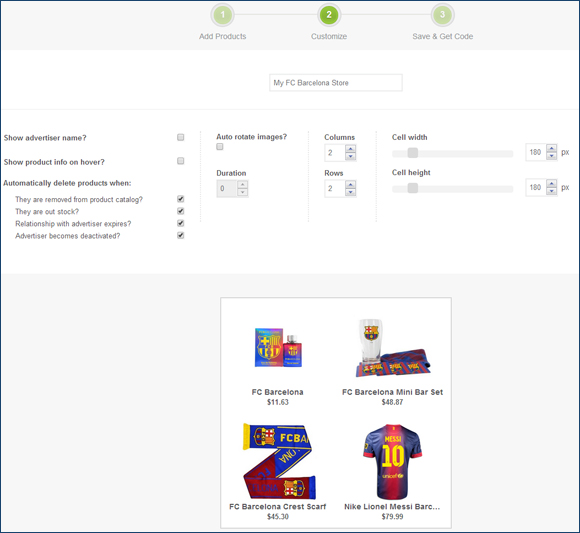Screen dimensions: 580x533
Task: Click the Columns number field
Action: tap(335, 152)
